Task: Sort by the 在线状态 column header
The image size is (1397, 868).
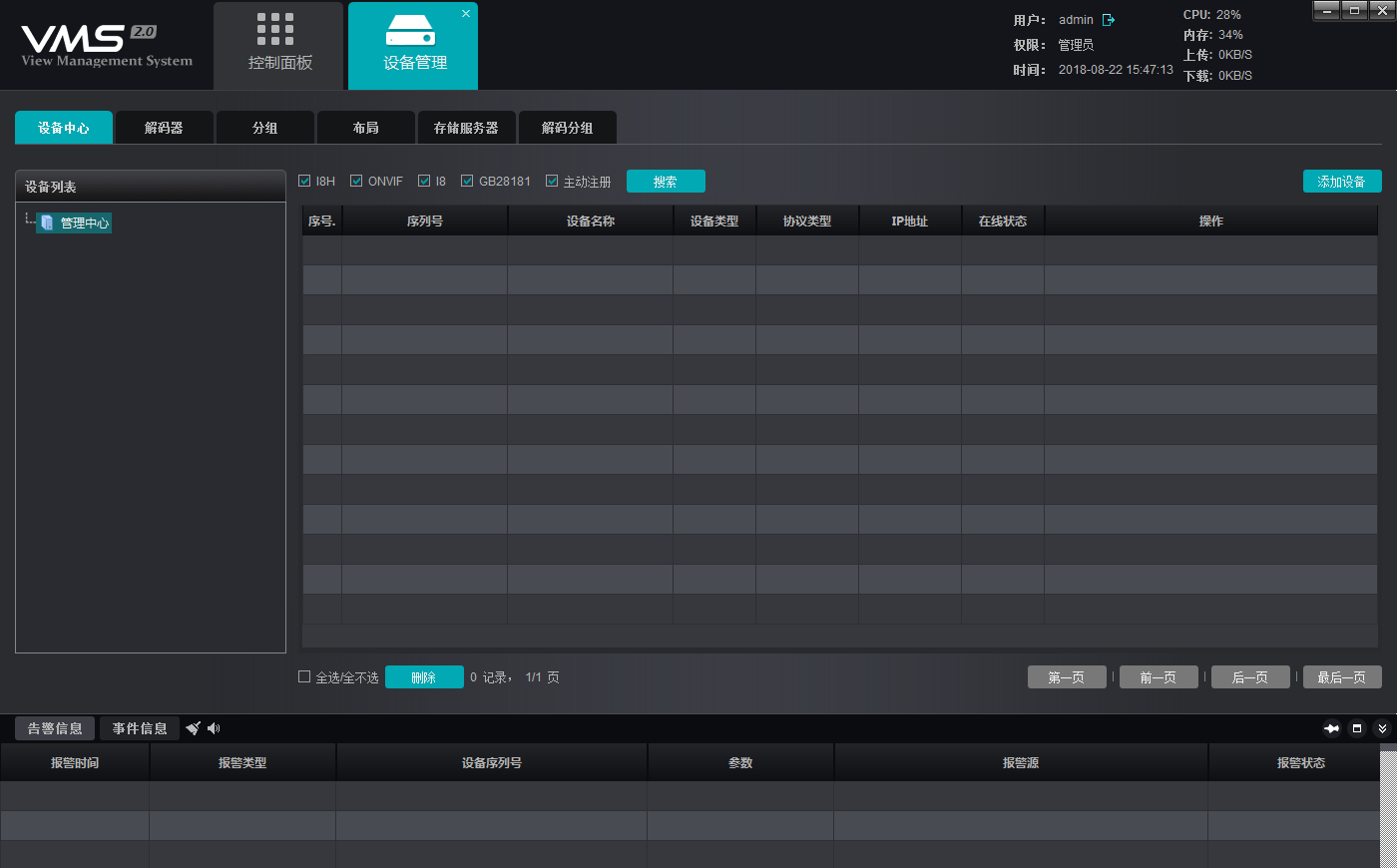Action: click(1003, 221)
